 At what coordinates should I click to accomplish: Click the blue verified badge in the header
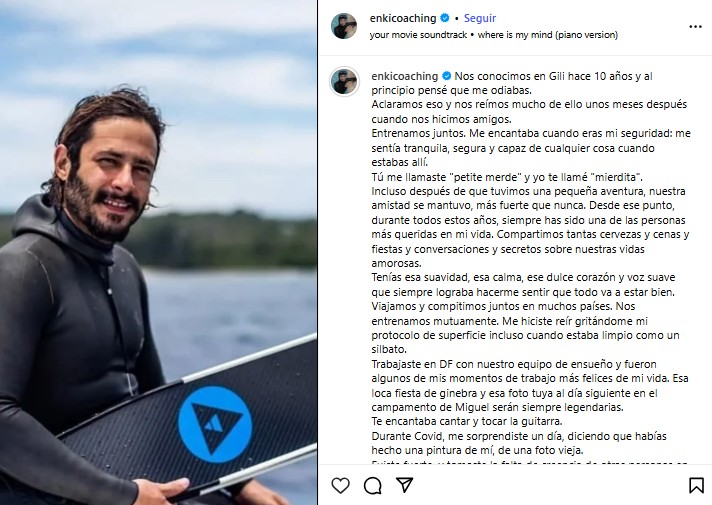[445, 18]
